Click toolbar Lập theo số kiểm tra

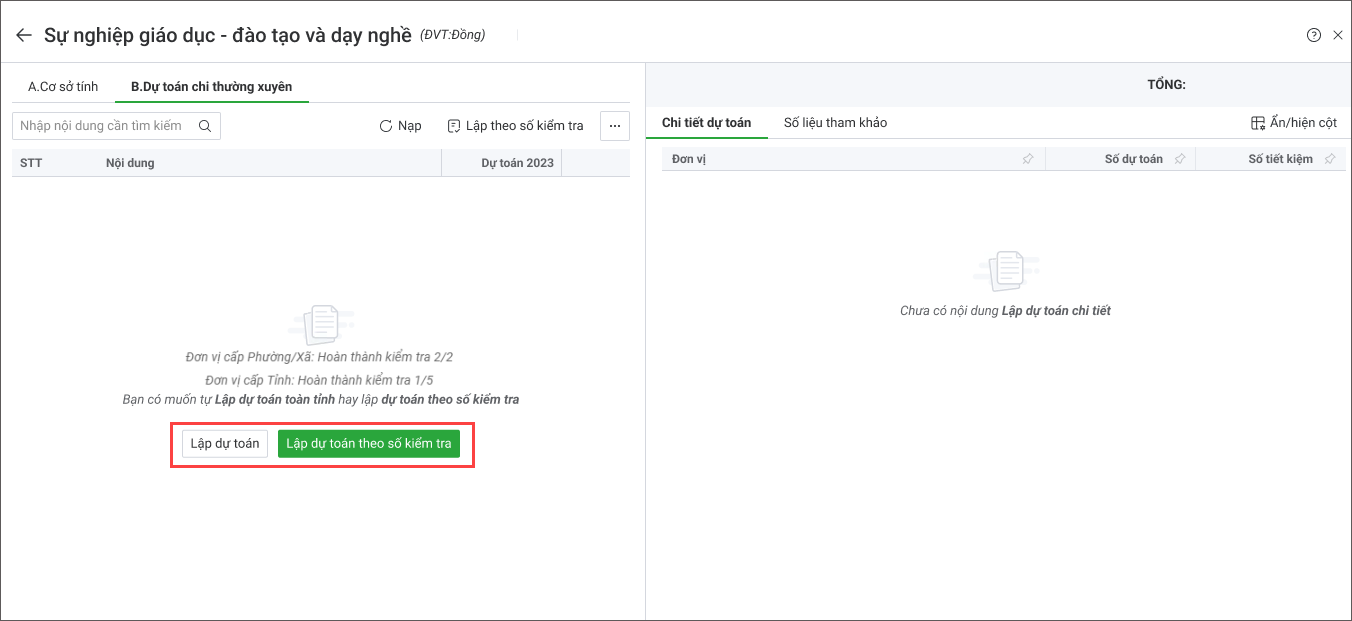pyautogui.click(x=515, y=126)
